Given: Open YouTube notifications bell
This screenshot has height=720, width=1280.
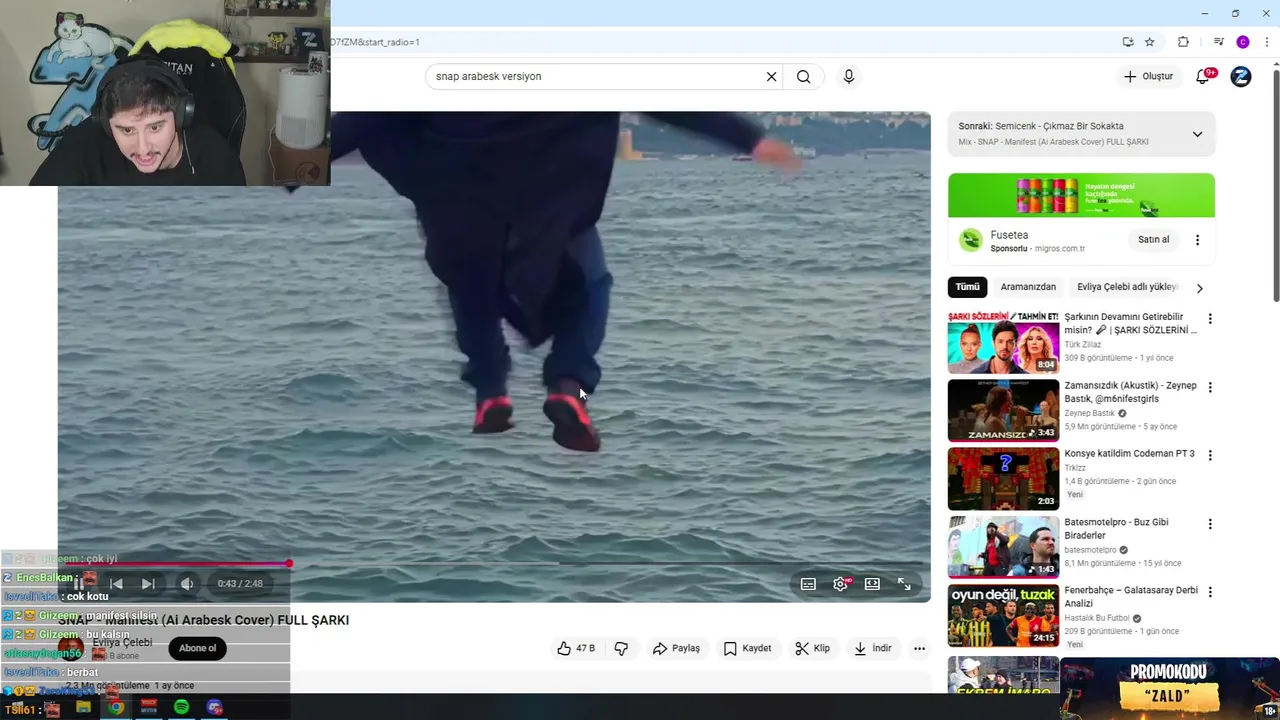Looking at the screenshot, I should pos(1203,77).
